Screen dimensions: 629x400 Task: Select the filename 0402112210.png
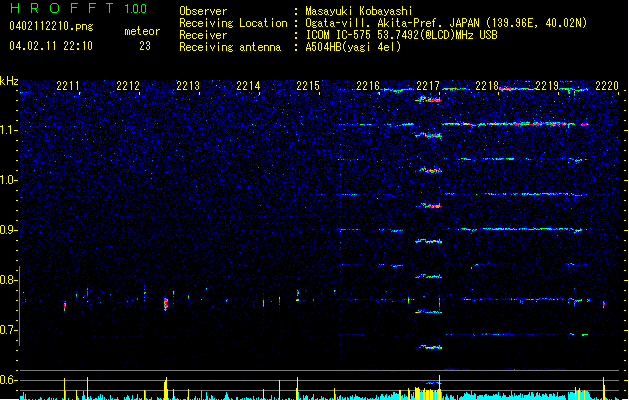click(51, 26)
